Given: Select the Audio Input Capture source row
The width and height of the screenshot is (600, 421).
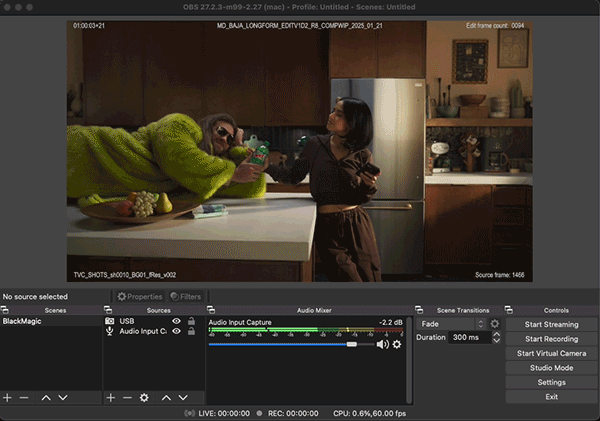Looking at the screenshot, I should pos(154,331).
